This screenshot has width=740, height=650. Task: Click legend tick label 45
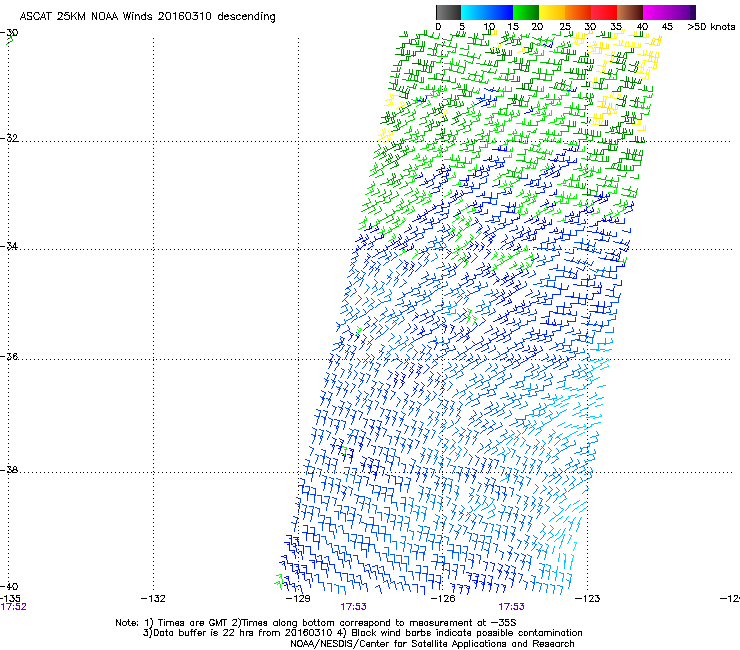click(x=667, y=27)
